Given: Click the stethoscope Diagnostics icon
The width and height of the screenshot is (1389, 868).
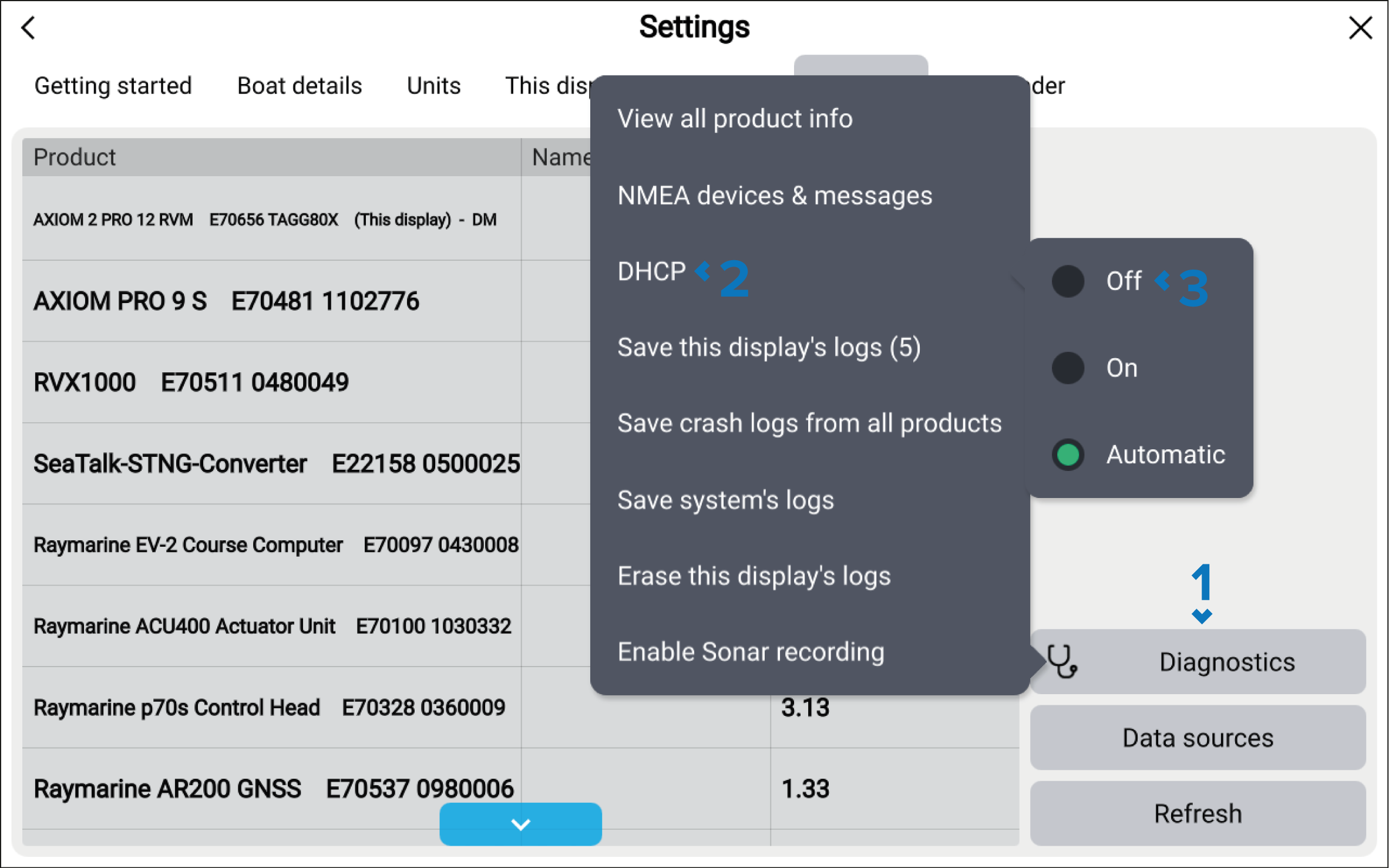Looking at the screenshot, I should [x=1062, y=661].
